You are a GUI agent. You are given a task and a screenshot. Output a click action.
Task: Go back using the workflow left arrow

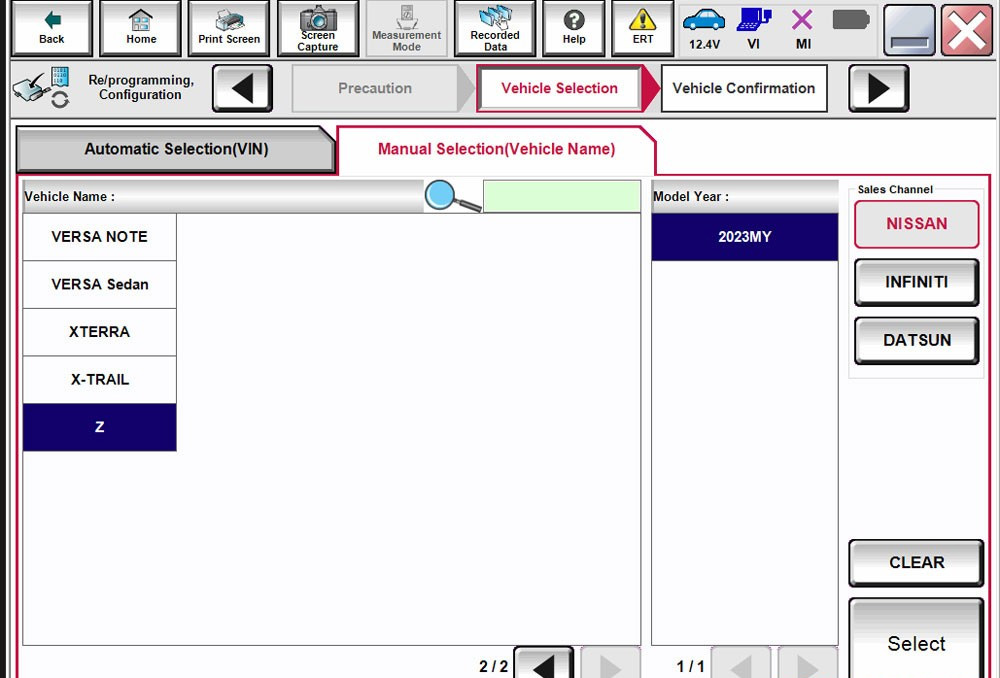point(242,88)
